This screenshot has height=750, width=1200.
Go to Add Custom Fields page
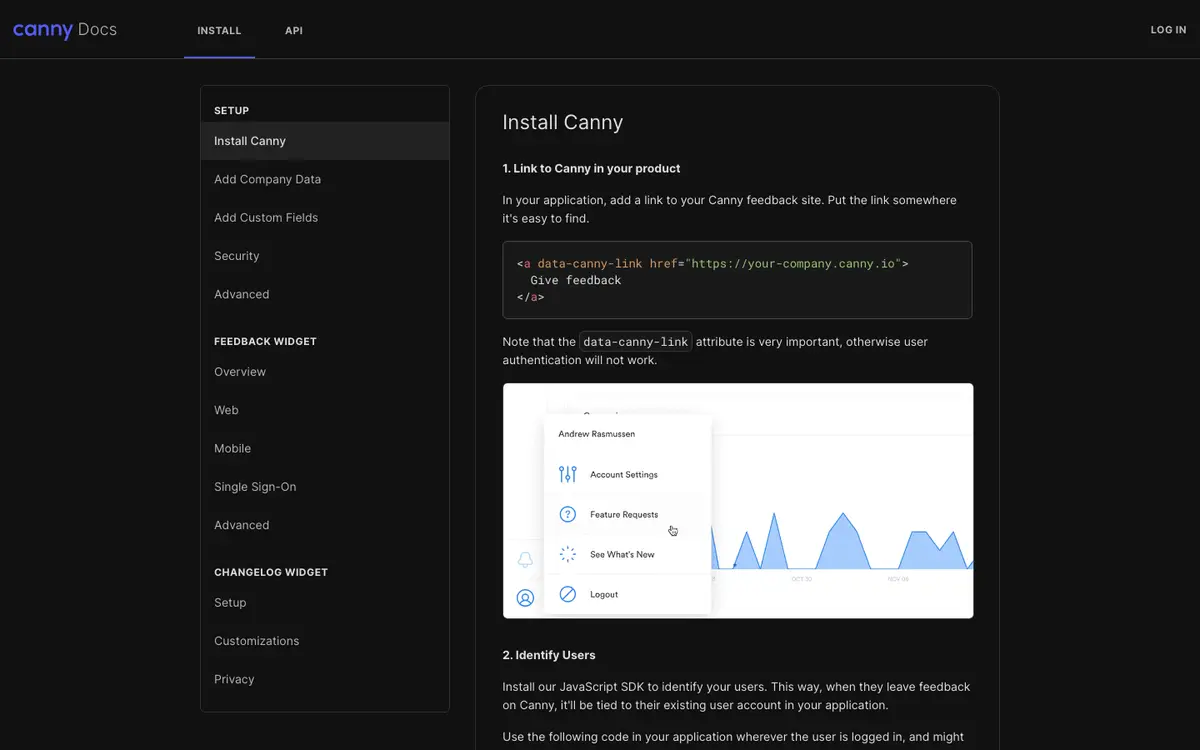tap(325, 218)
